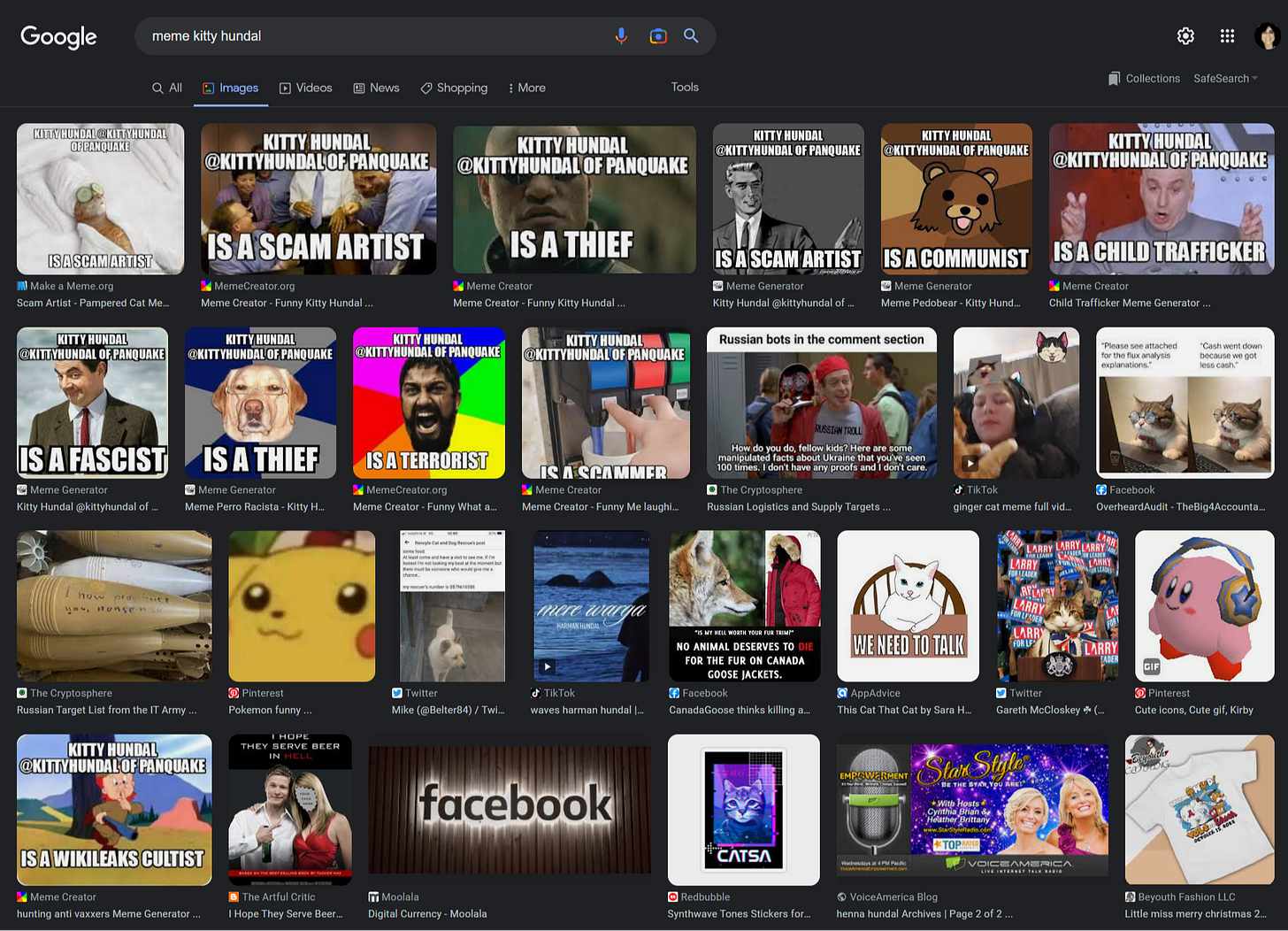Image resolution: width=1288 pixels, height=931 pixels.
Task: Open the IS A TERRORIST Sparta meme image
Action: 429,403
